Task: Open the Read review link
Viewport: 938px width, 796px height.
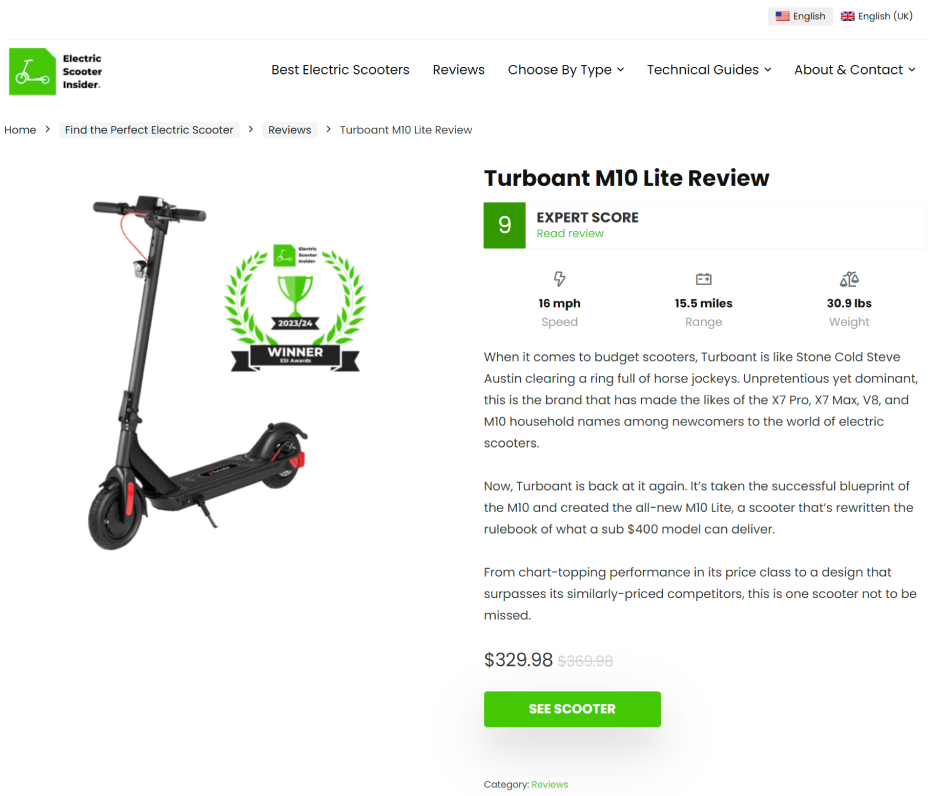Action: point(570,233)
